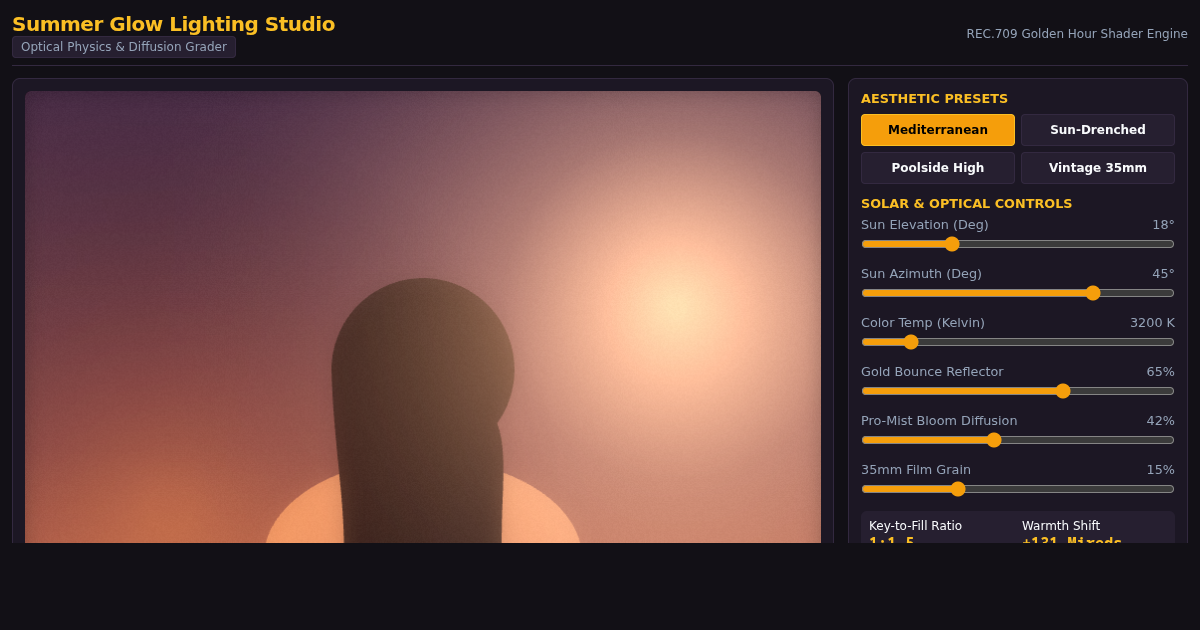The width and height of the screenshot is (1200, 630).
Task: Adjust the Sun Elevation slider
Action: point(1018,244)
